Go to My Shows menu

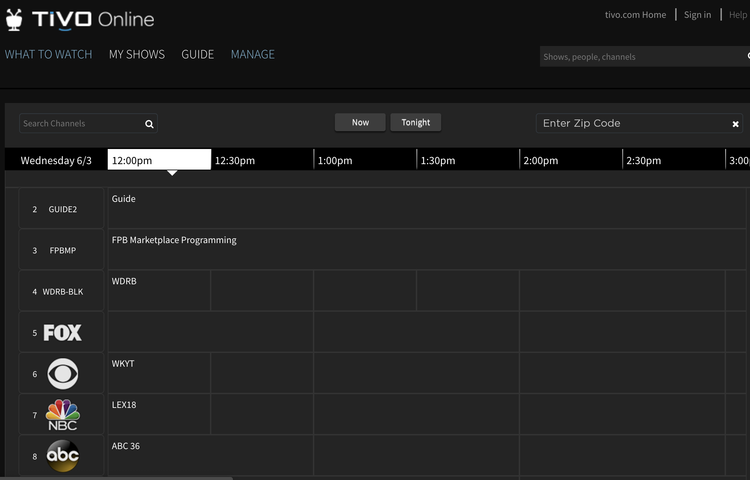pos(137,54)
